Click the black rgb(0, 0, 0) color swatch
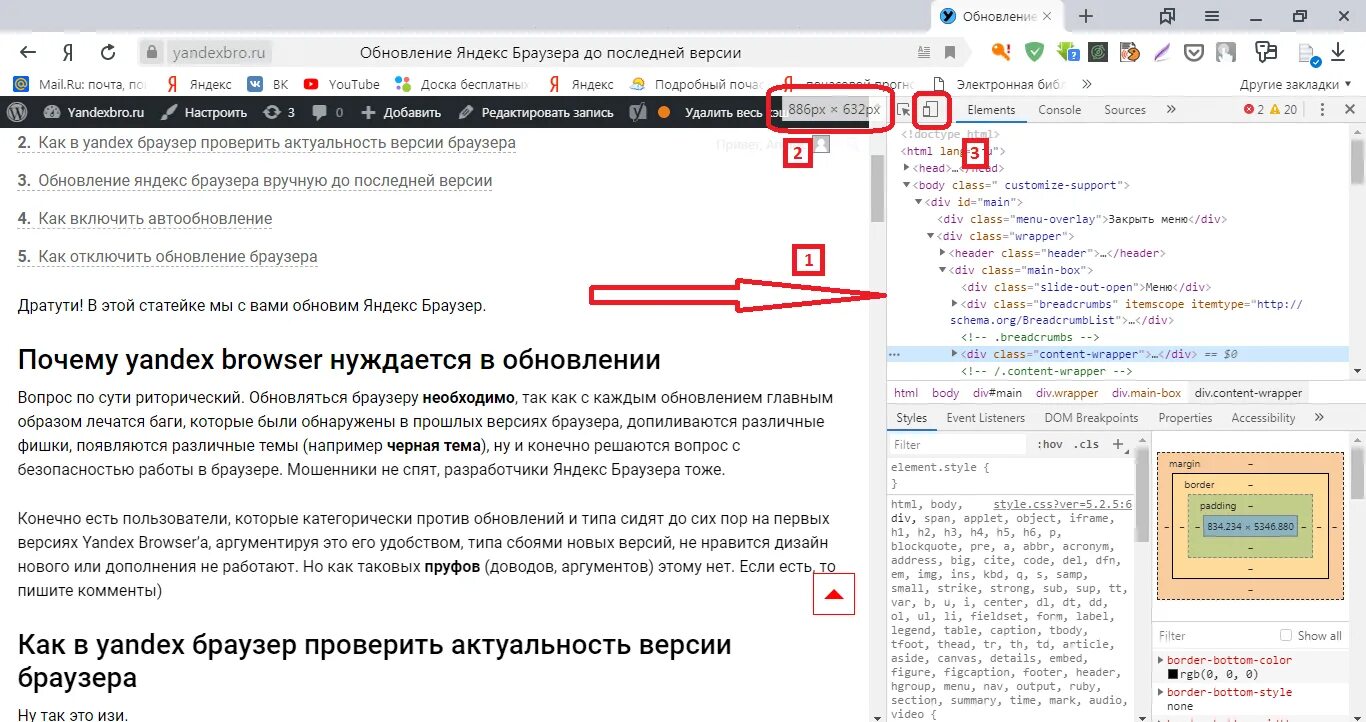1366x722 pixels. 1172,675
